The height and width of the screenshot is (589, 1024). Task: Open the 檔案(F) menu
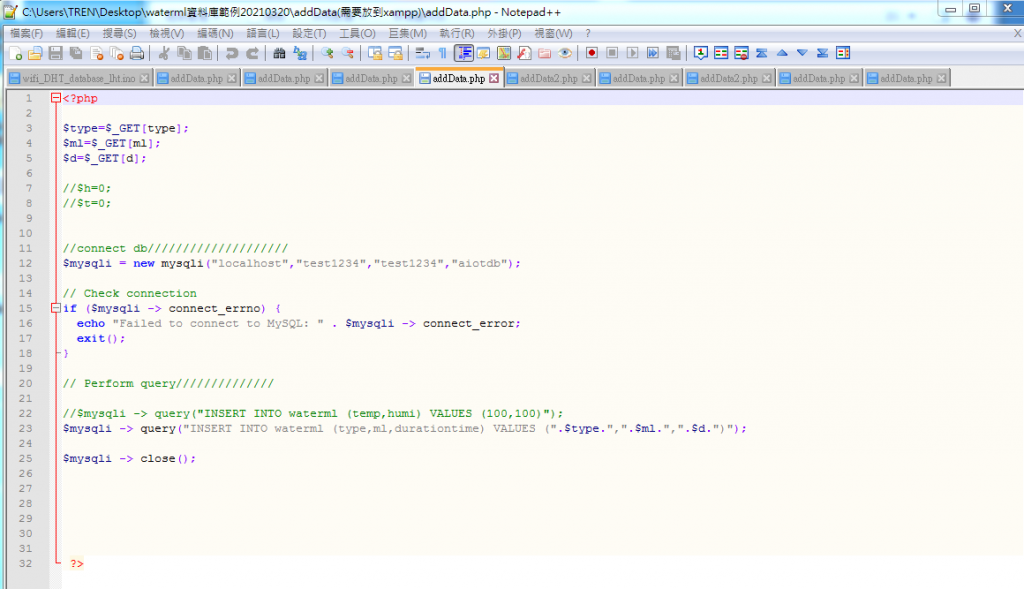tap(26, 33)
